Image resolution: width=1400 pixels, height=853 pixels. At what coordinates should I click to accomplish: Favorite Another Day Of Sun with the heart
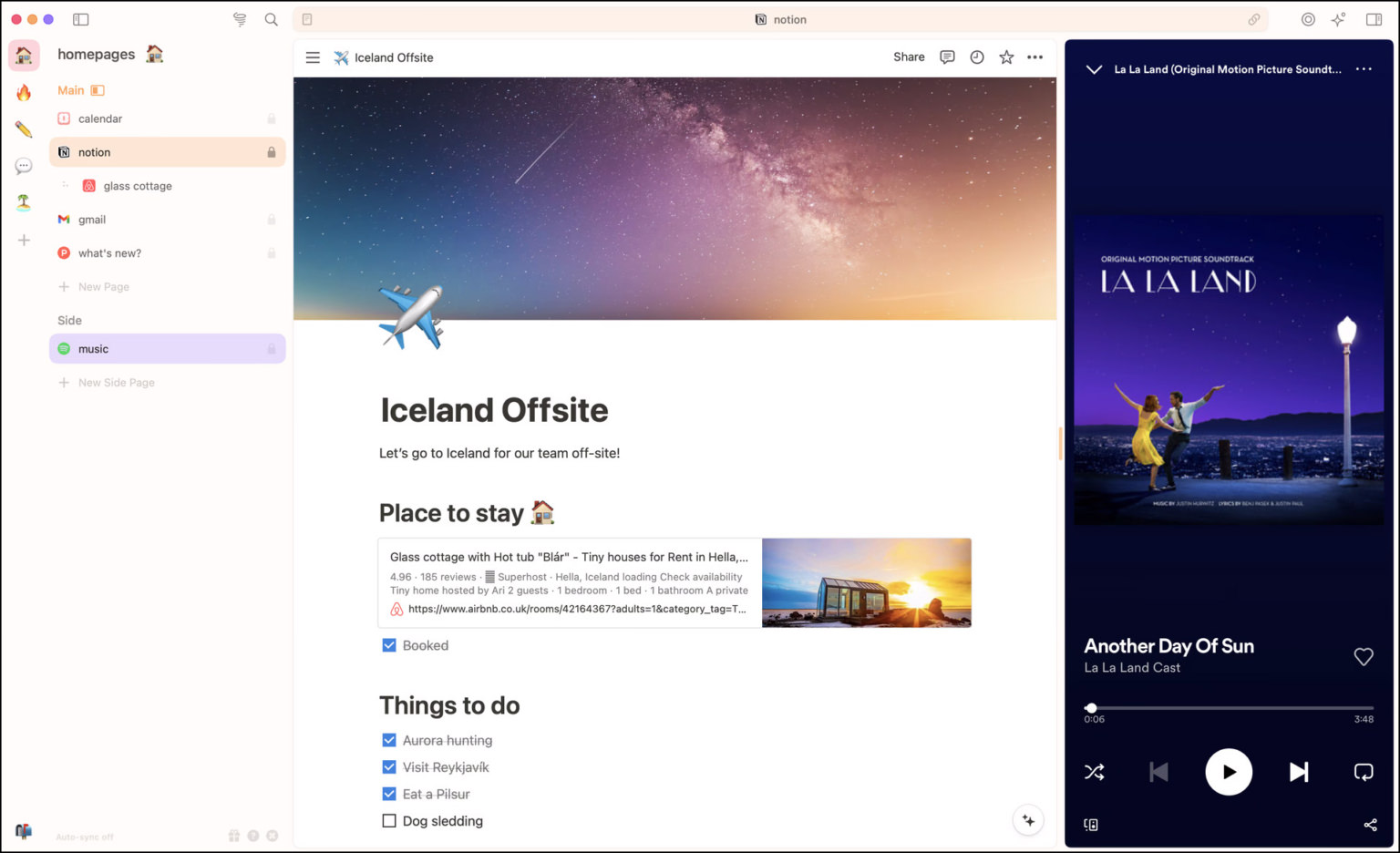click(x=1364, y=656)
